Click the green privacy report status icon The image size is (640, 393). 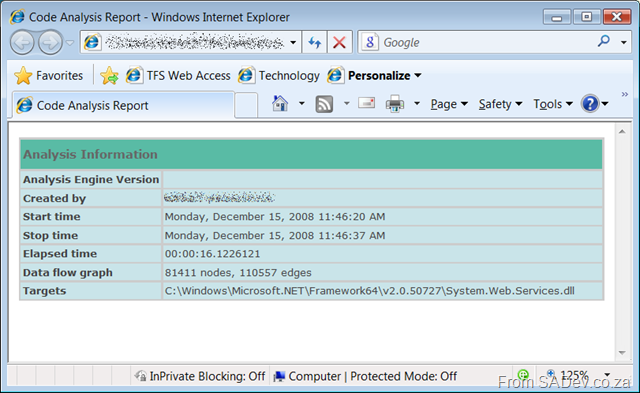523,374
